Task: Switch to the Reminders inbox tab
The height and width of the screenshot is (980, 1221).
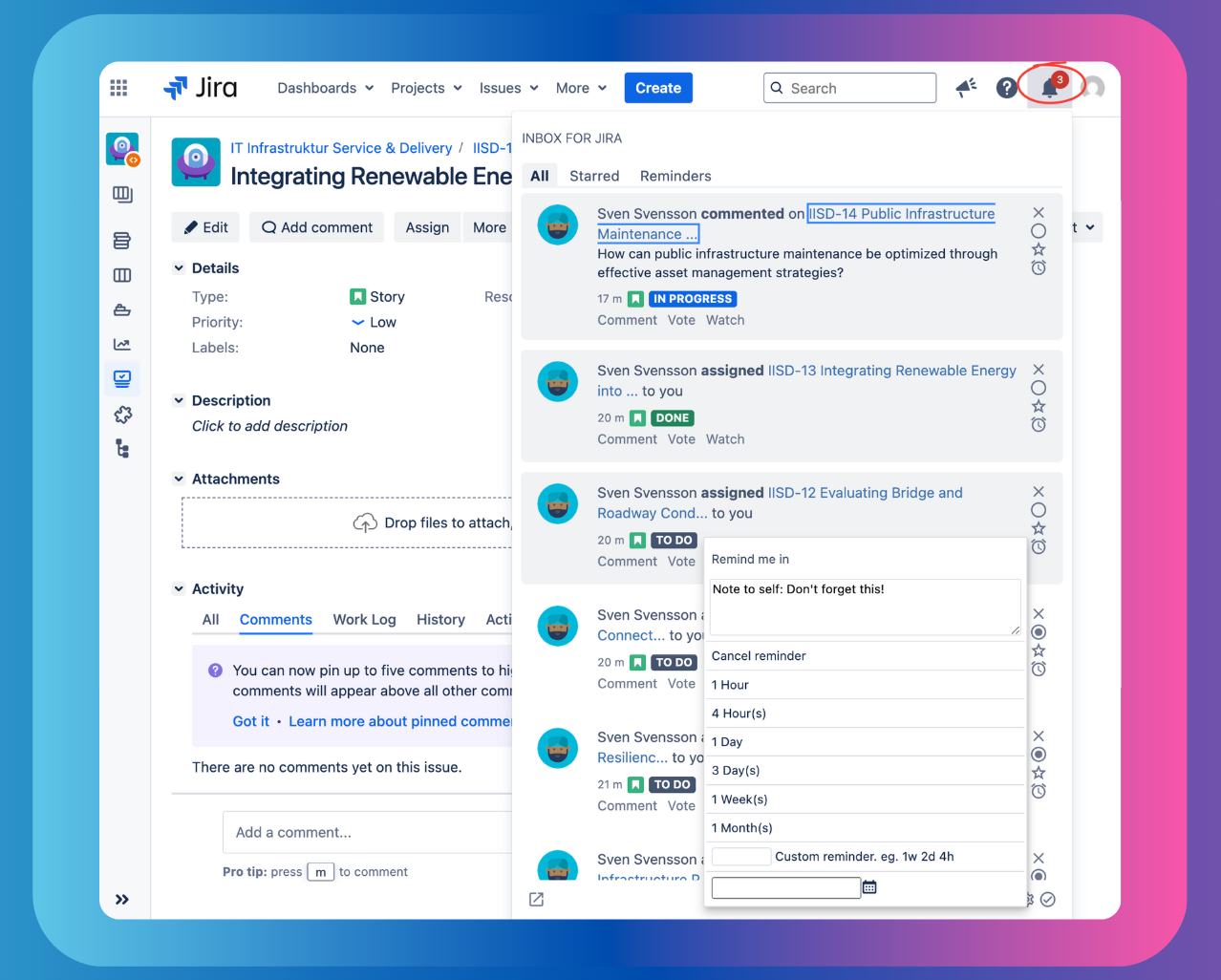Action: tap(675, 176)
